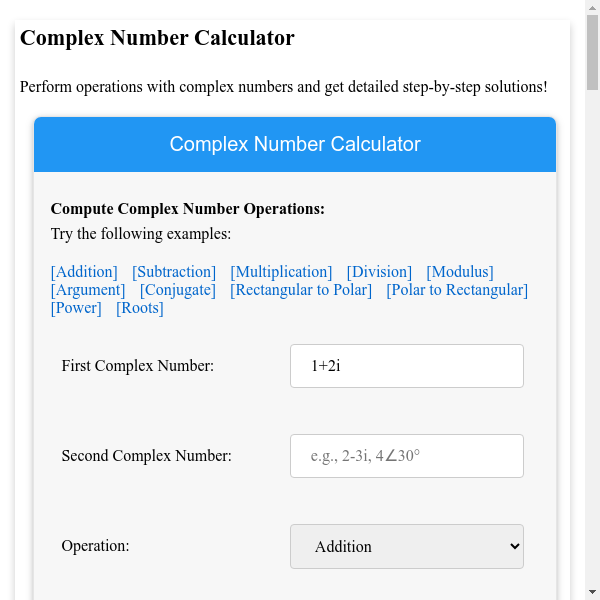Viewport: 600px width, 600px height.
Task: Load the Multiplication example
Action: point(281,272)
